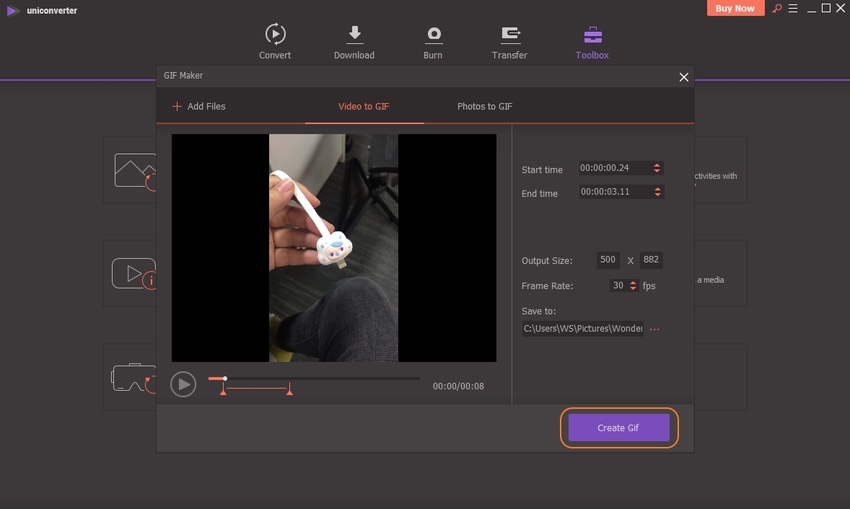
Task: Click the Create Gif button
Action: 618,428
